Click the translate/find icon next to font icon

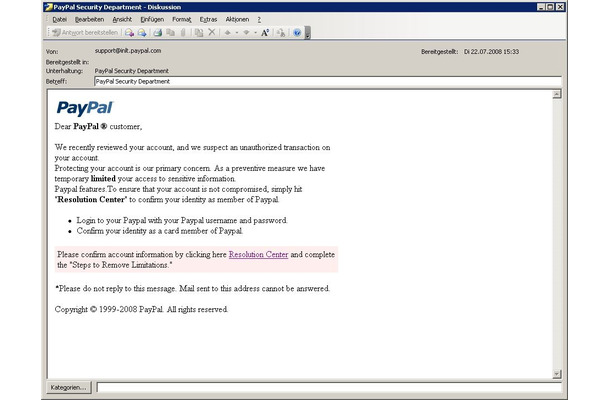tap(280, 33)
